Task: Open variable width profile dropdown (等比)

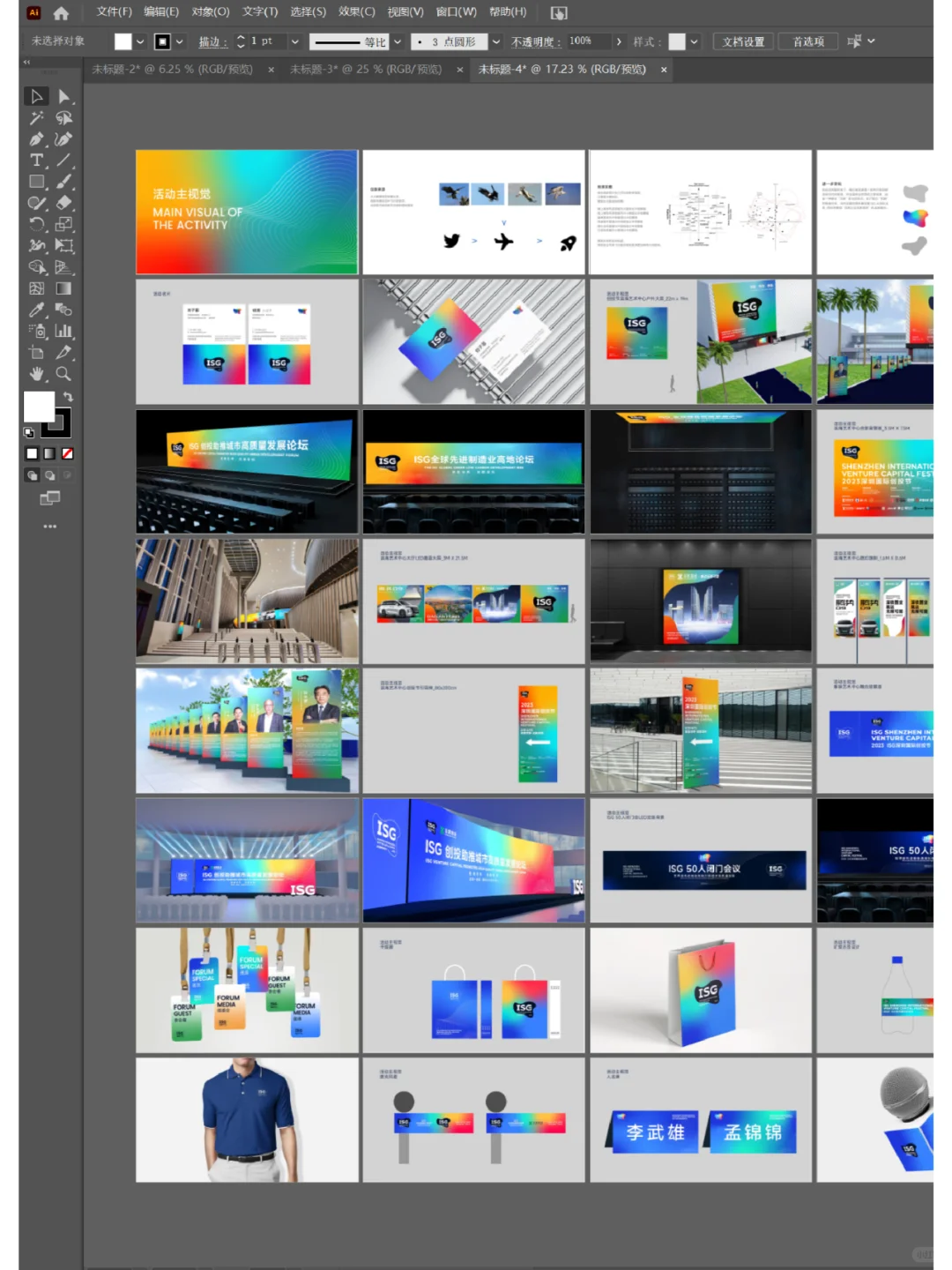Action: point(398,41)
